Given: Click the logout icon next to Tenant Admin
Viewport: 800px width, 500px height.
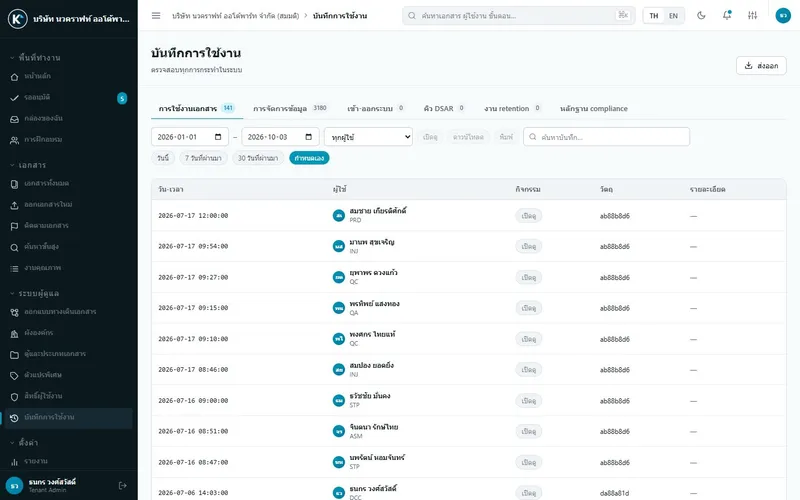Looking at the screenshot, I should [x=122, y=486].
